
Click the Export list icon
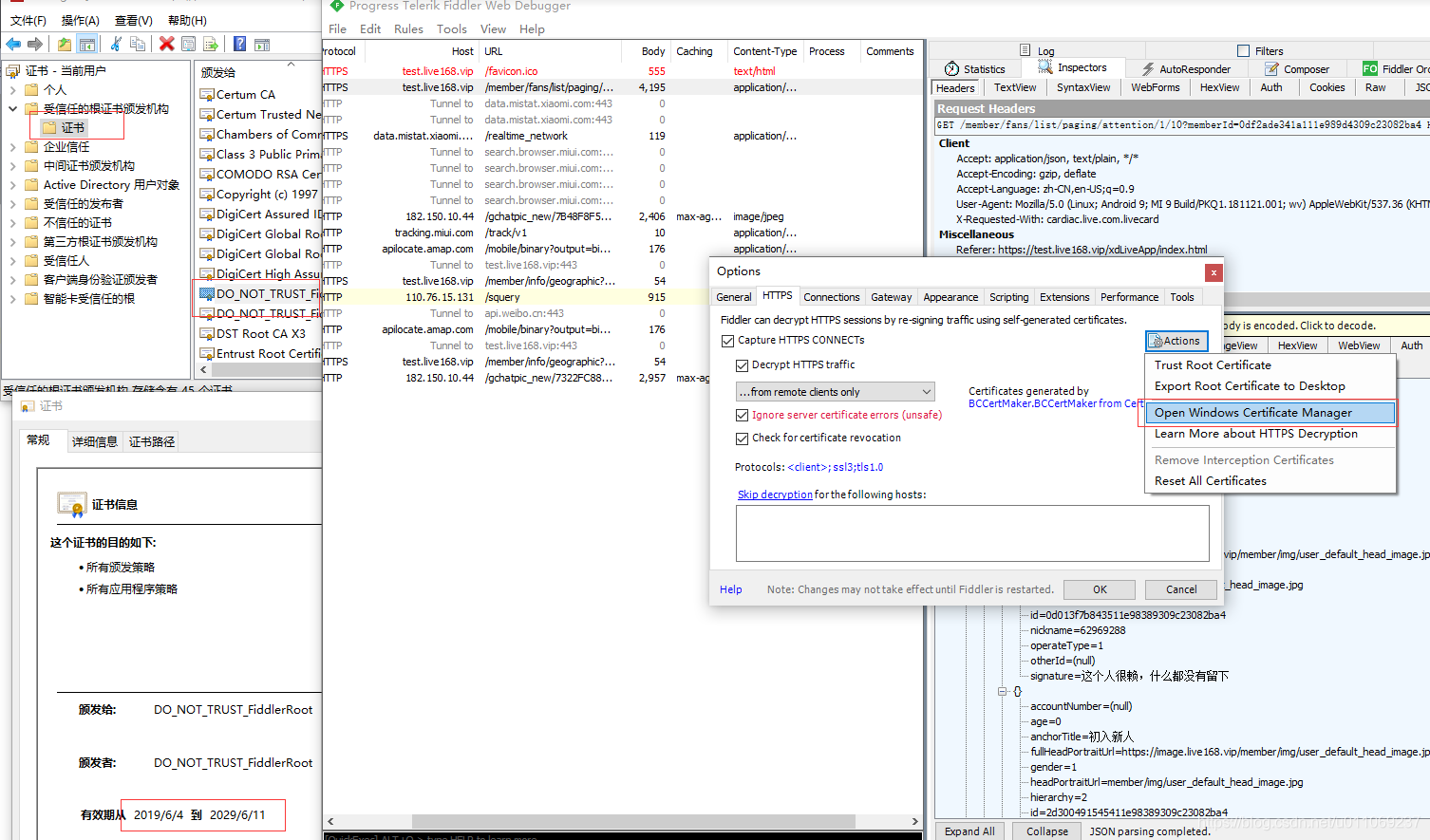pyautogui.click(x=211, y=44)
